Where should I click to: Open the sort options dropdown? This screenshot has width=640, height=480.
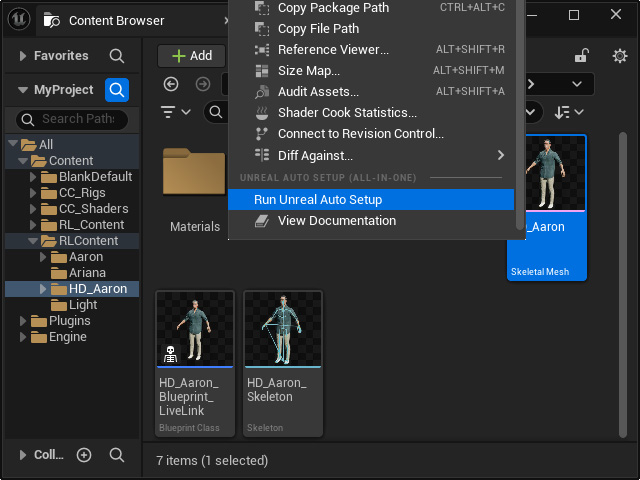tap(569, 112)
